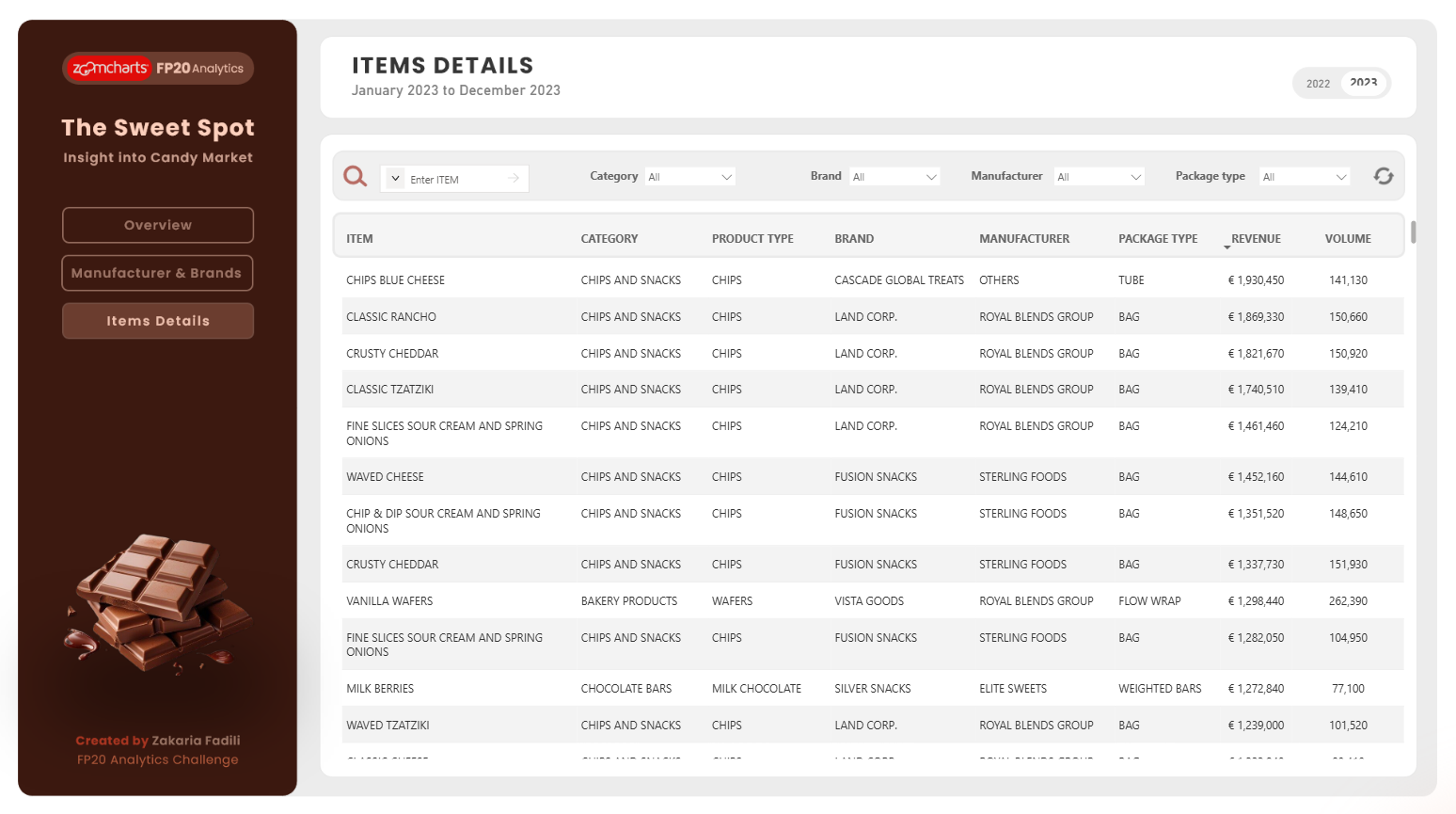Click the € 1,298,440 revenue value

[x=1256, y=601]
